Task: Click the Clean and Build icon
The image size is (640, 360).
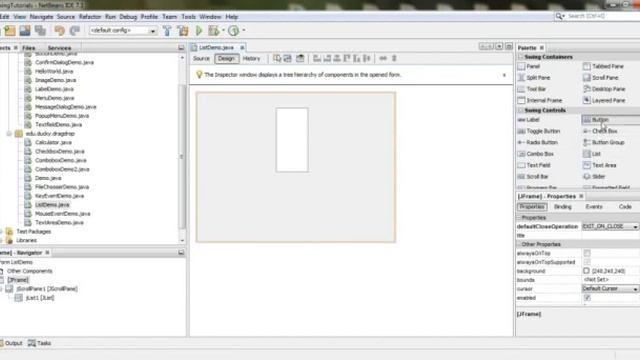Action: point(183,31)
